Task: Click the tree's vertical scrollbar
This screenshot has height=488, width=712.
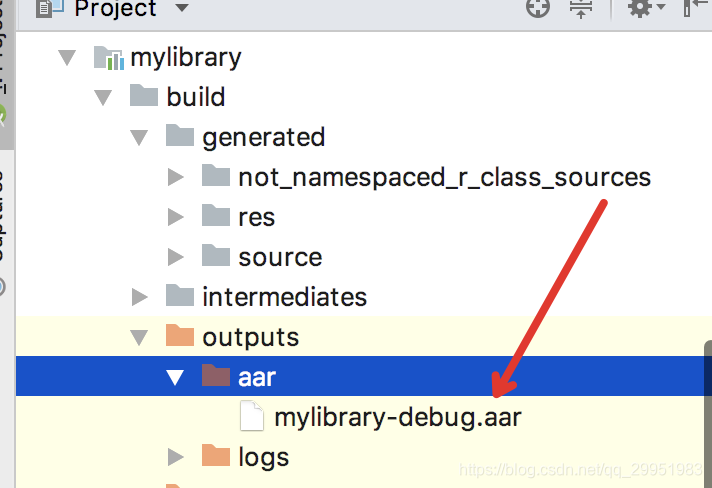Action: pos(708,413)
